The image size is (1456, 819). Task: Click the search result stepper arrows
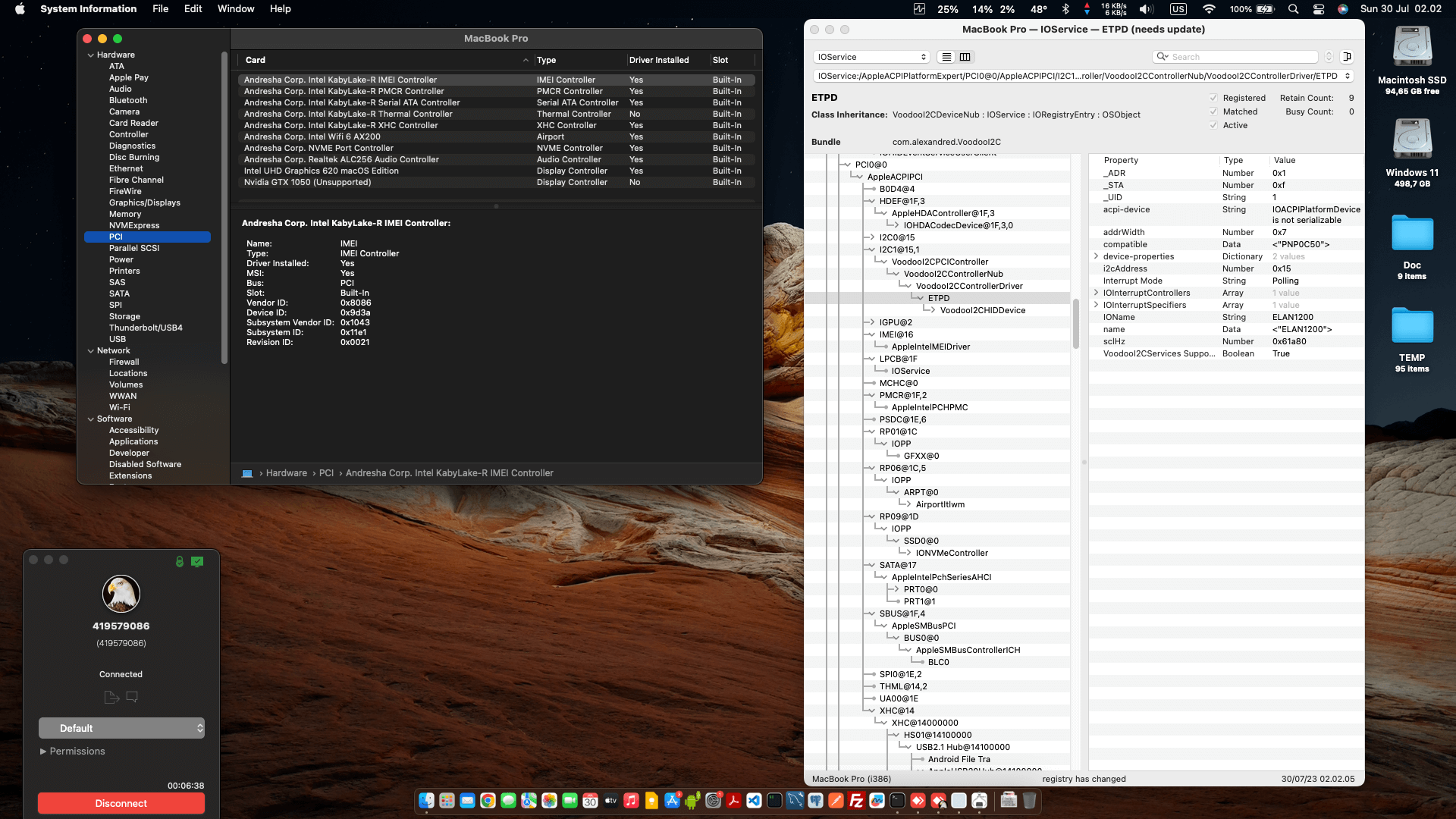1329,57
